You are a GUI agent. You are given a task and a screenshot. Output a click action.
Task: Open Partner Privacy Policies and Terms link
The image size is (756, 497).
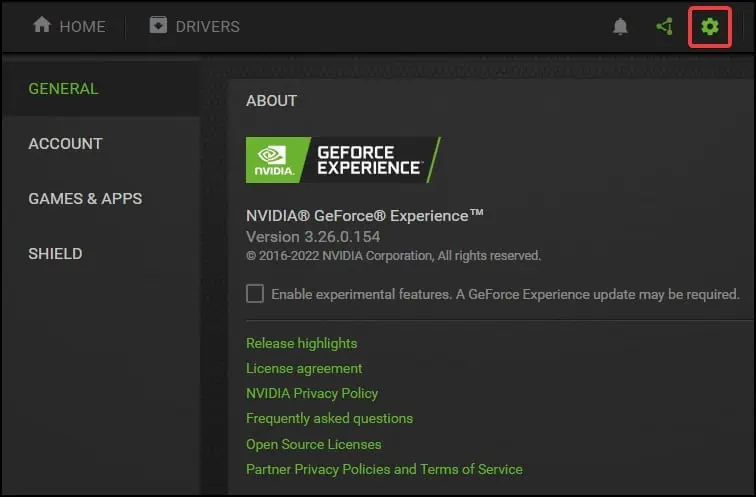pos(384,469)
